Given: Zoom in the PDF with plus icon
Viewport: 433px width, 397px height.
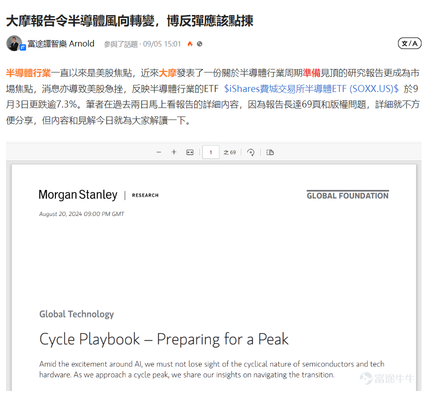Looking at the screenshot, I should pos(174,152).
